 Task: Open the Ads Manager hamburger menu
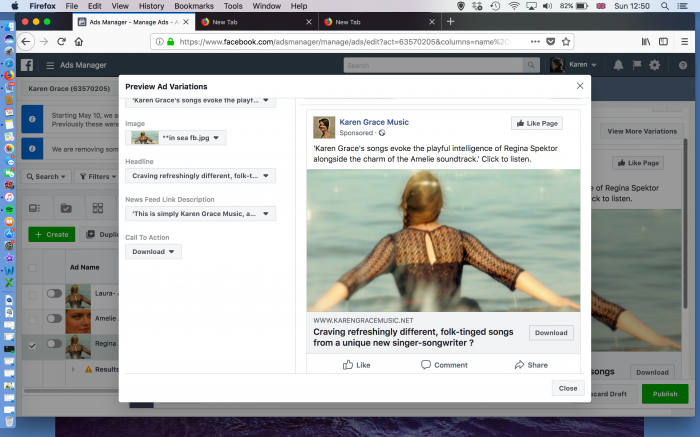(50, 65)
